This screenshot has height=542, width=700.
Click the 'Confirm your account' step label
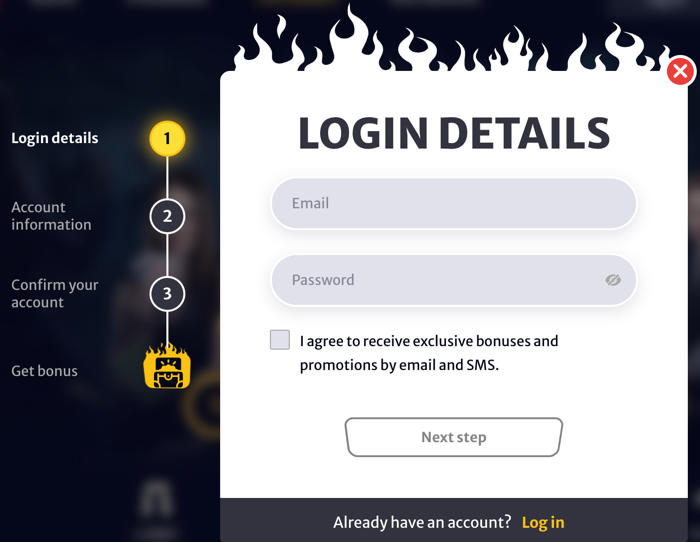(x=54, y=293)
